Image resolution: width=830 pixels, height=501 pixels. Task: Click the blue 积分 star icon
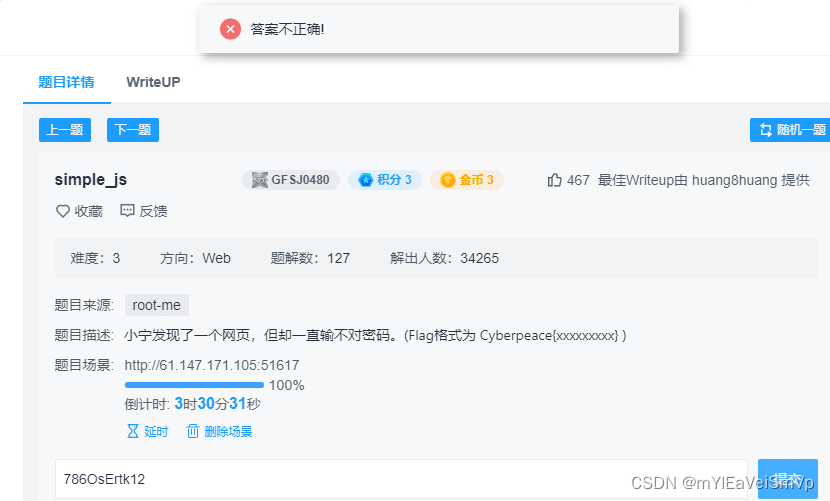pos(366,180)
